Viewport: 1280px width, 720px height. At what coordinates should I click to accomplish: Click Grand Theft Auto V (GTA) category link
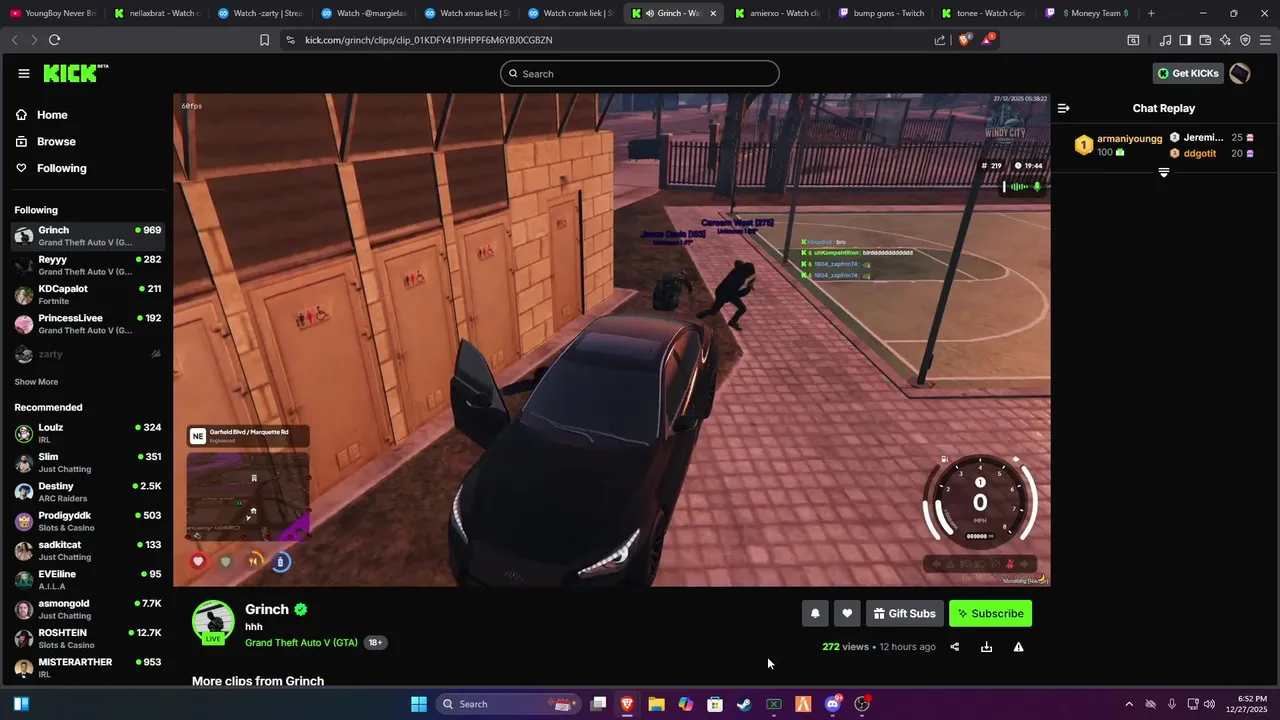301,642
